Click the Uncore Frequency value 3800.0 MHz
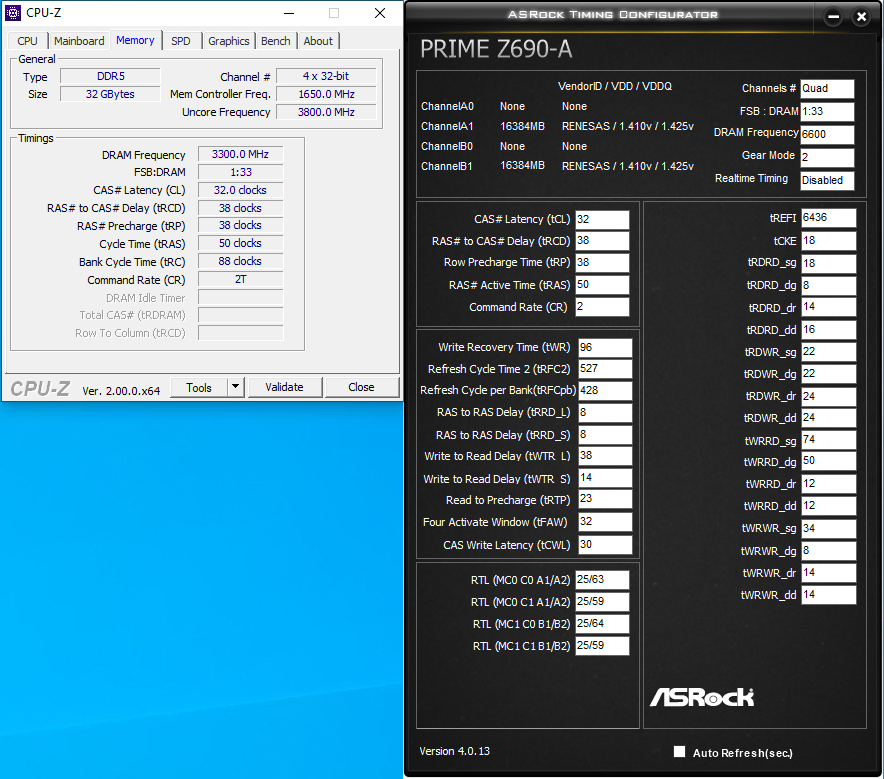This screenshot has height=779, width=884. click(x=326, y=112)
